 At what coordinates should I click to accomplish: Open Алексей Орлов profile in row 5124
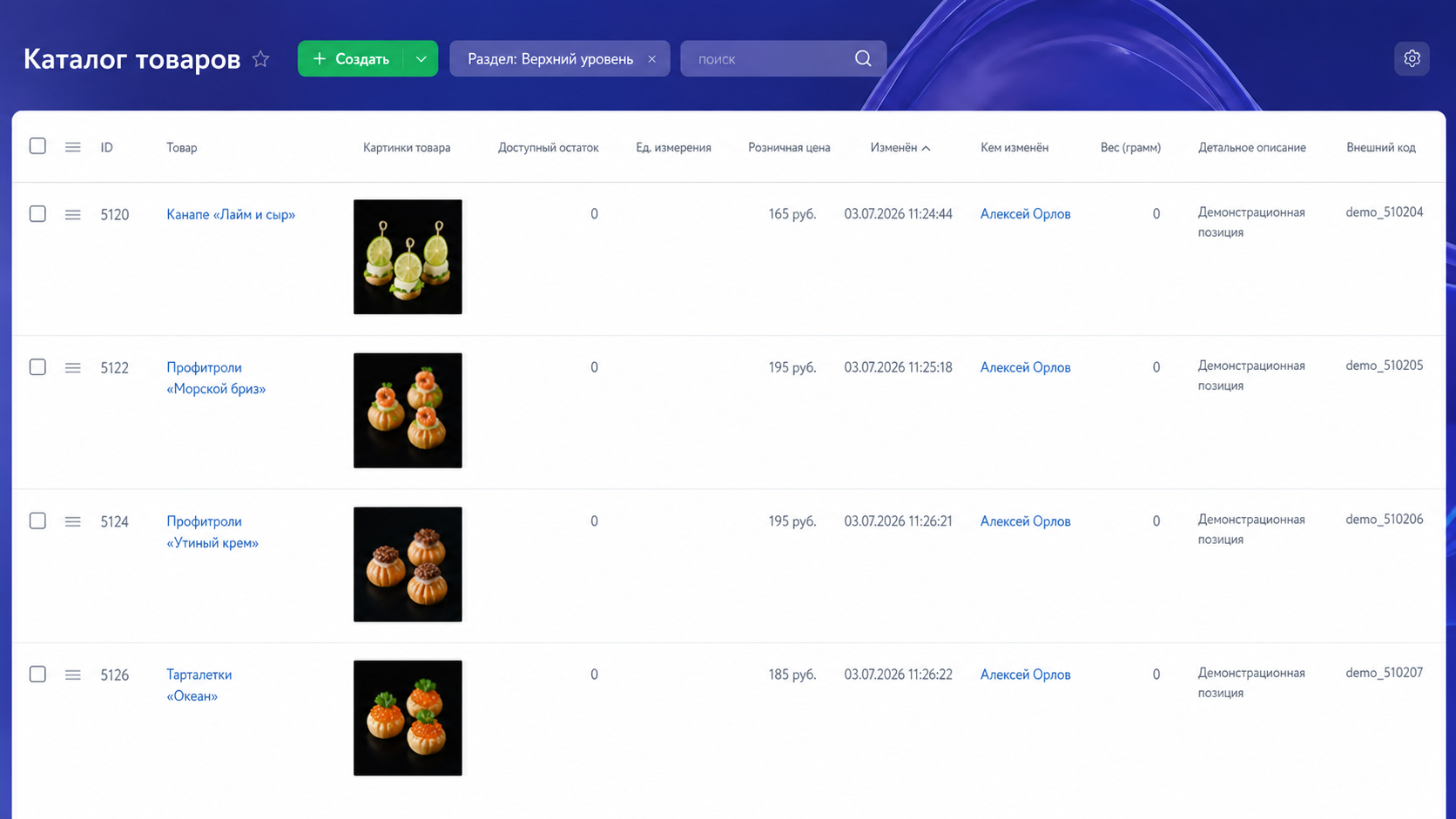(1025, 521)
